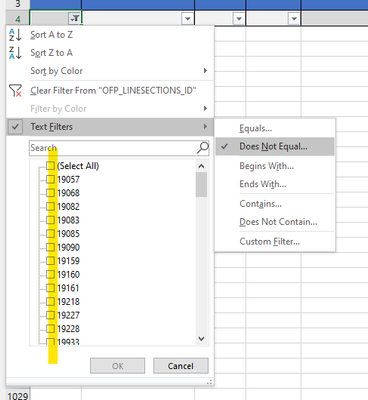Expand the Sort by Color submenu arrow
368x400 pixels.
click(x=205, y=71)
